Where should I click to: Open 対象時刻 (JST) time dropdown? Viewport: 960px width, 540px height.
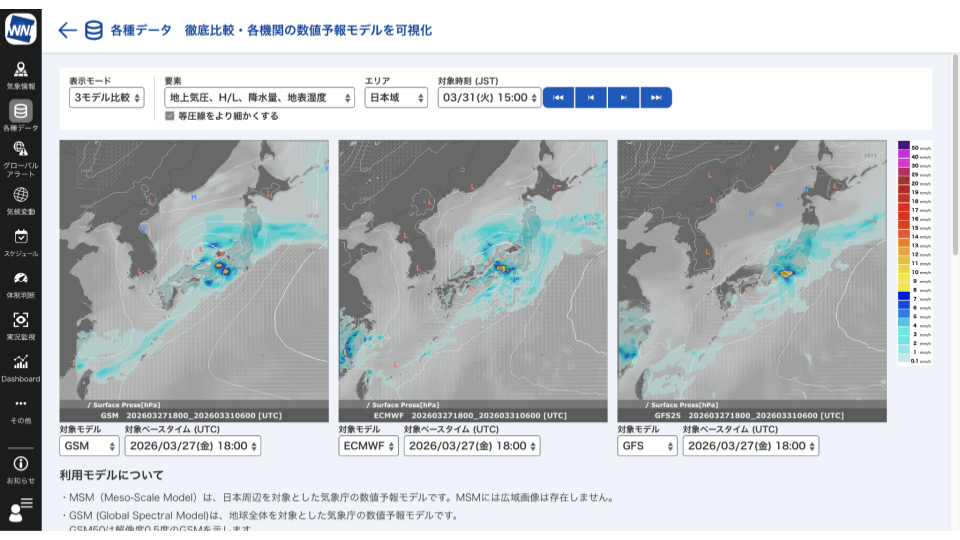click(489, 97)
